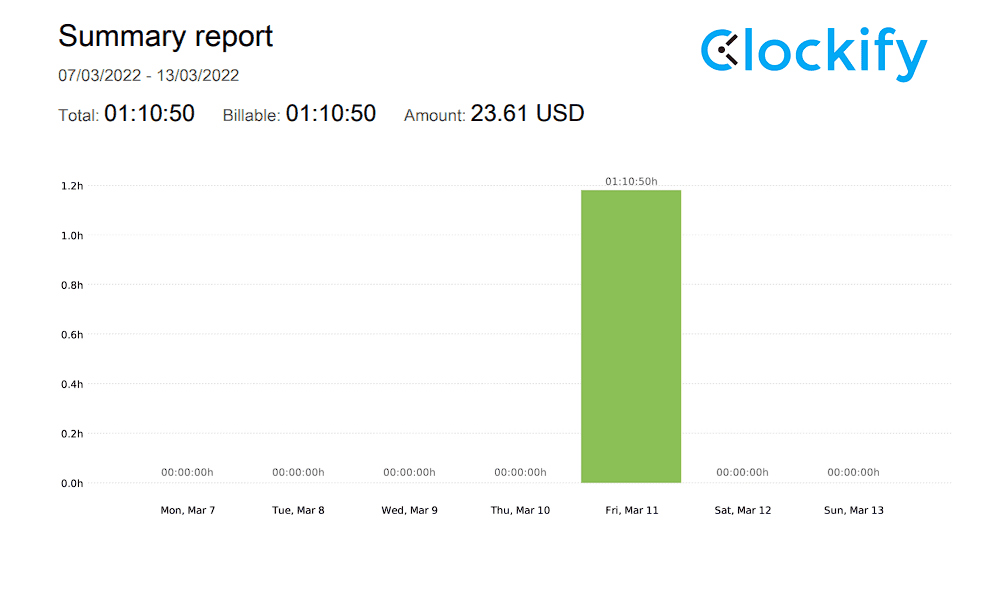Click the Sun, Mar 13 axis label
The width and height of the screenshot is (989, 594).
[x=854, y=510]
